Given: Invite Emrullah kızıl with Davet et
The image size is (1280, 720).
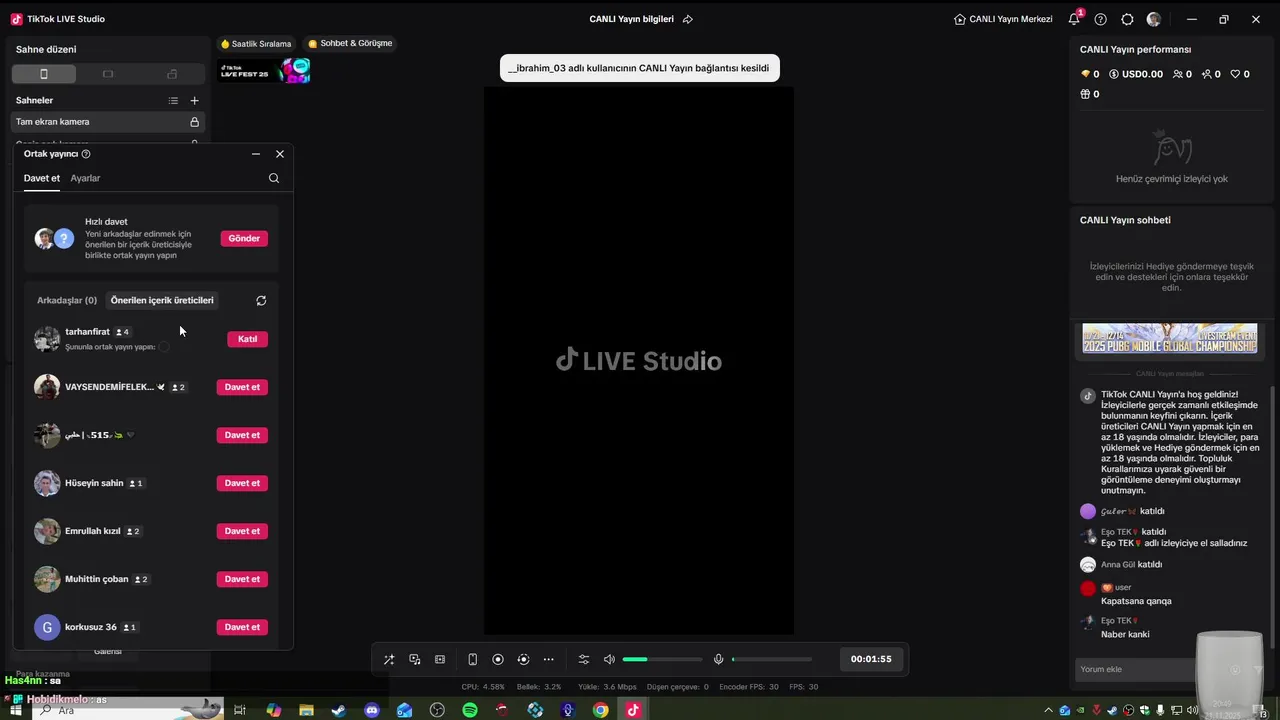Looking at the screenshot, I should [242, 531].
